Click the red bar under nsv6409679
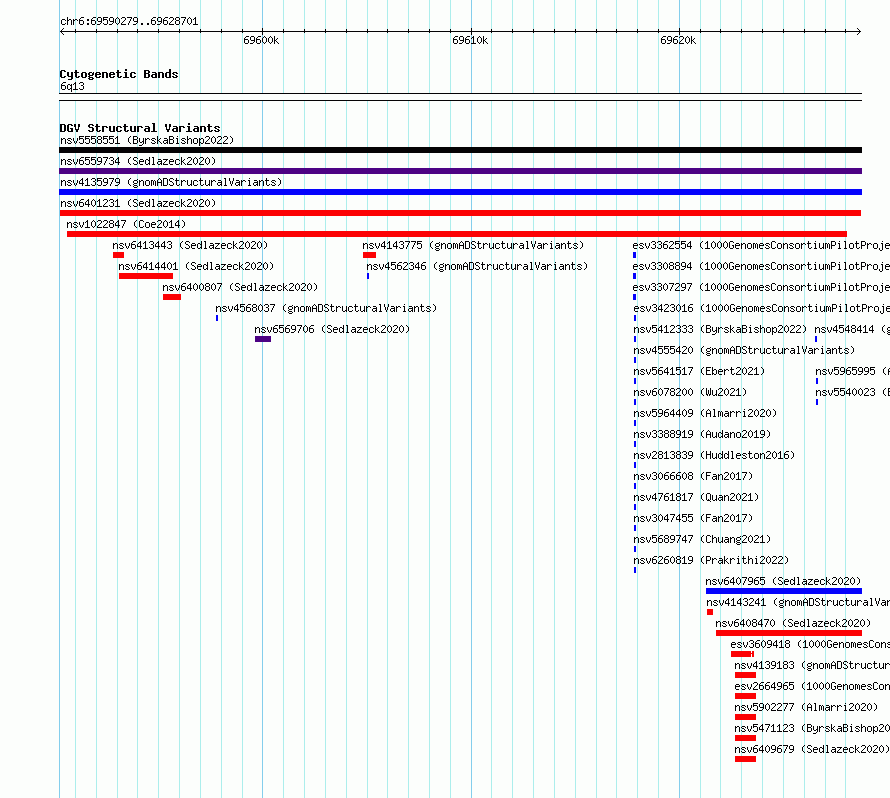The height and width of the screenshot is (798, 890). [x=745, y=759]
